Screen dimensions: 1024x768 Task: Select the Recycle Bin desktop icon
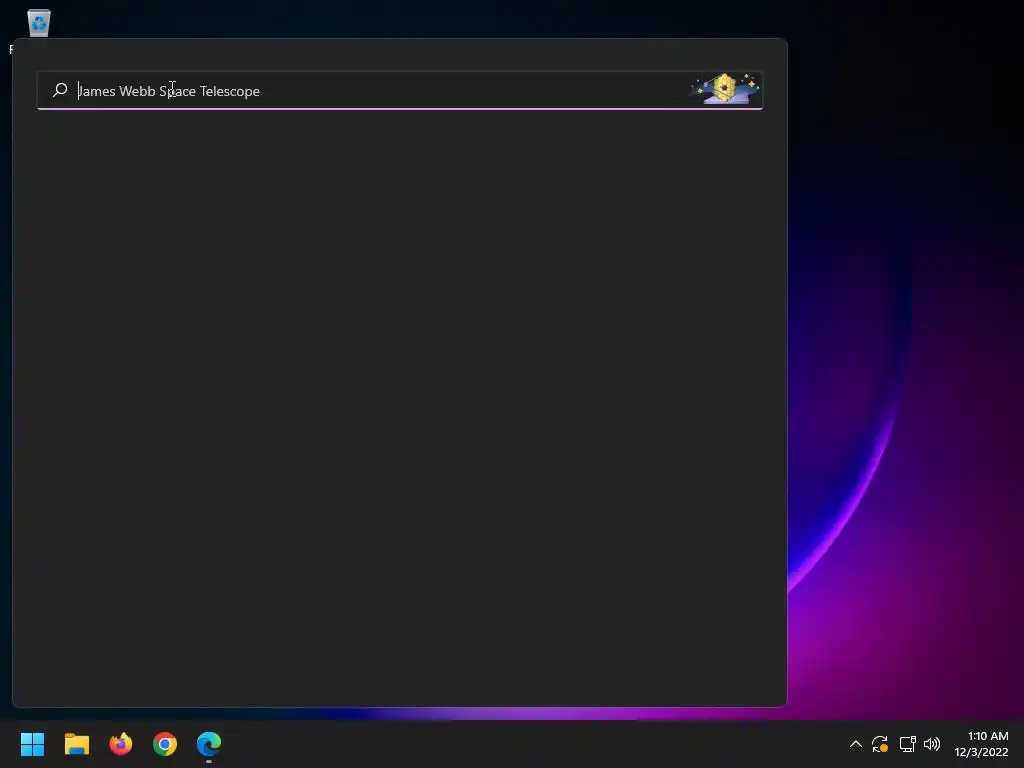point(39,24)
